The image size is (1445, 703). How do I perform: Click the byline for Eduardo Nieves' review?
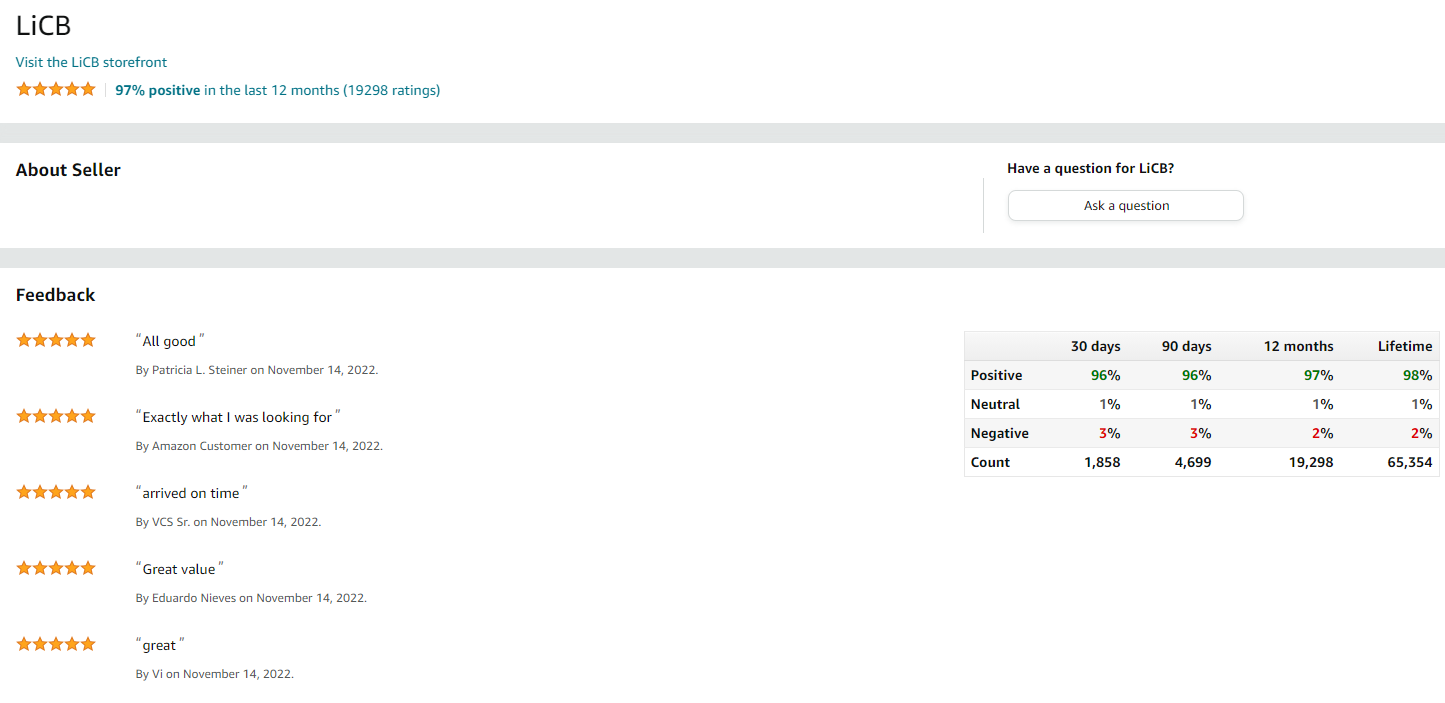(251, 598)
